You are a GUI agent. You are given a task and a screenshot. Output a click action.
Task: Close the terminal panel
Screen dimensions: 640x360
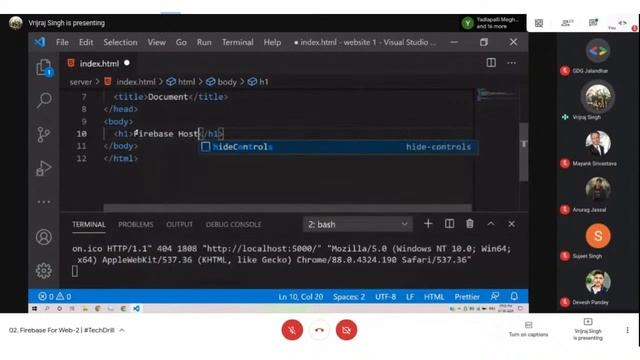click(511, 224)
